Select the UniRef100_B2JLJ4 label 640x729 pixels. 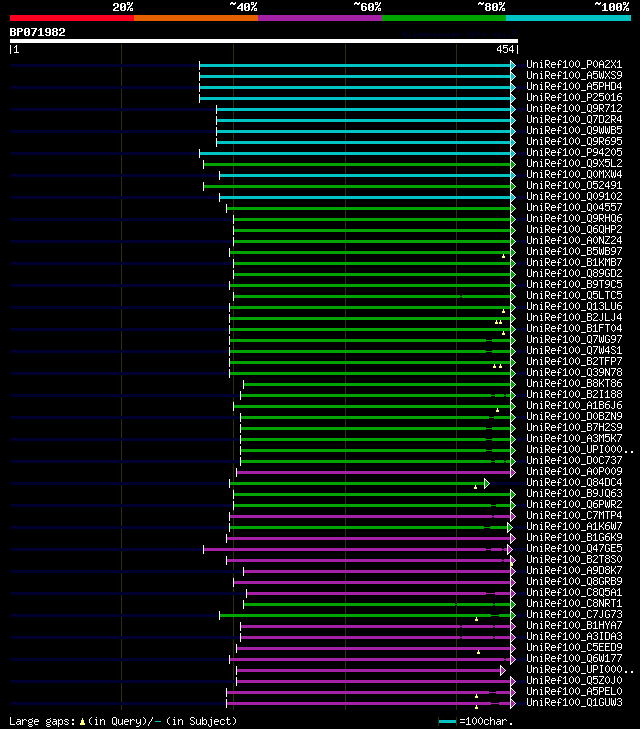coord(574,318)
